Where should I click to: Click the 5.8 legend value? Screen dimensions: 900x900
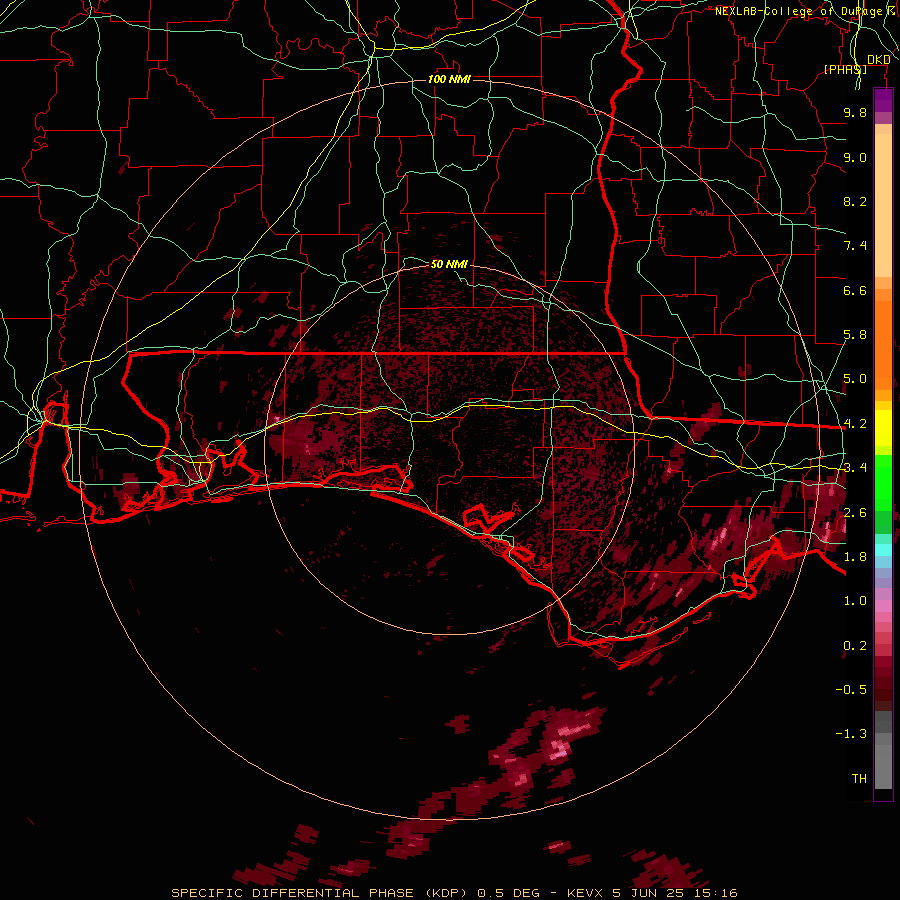coord(855,335)
